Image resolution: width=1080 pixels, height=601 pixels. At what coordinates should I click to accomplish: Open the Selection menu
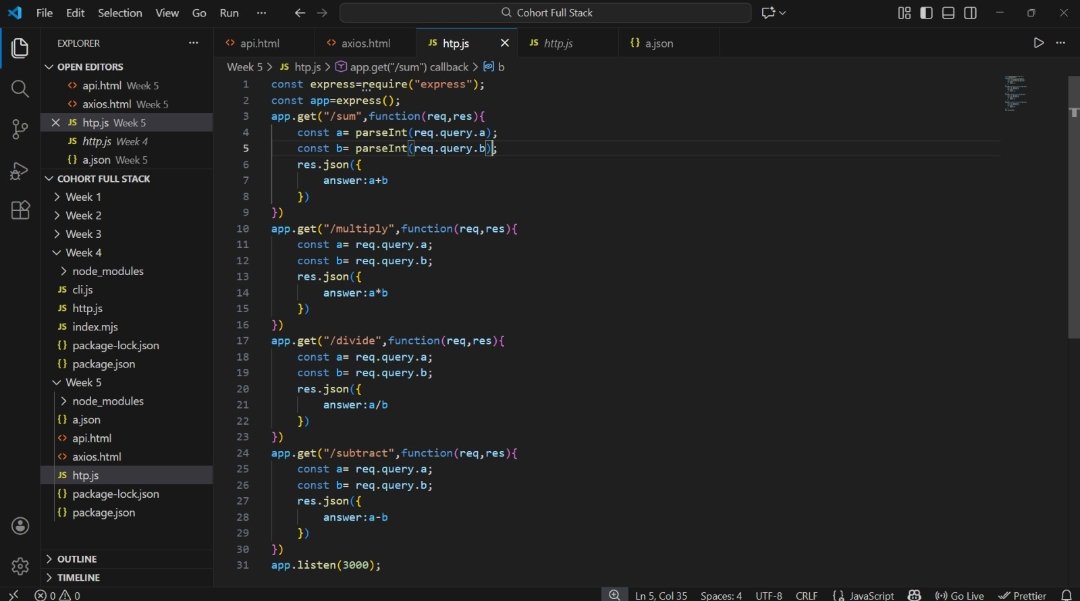[x=120, y=12]
